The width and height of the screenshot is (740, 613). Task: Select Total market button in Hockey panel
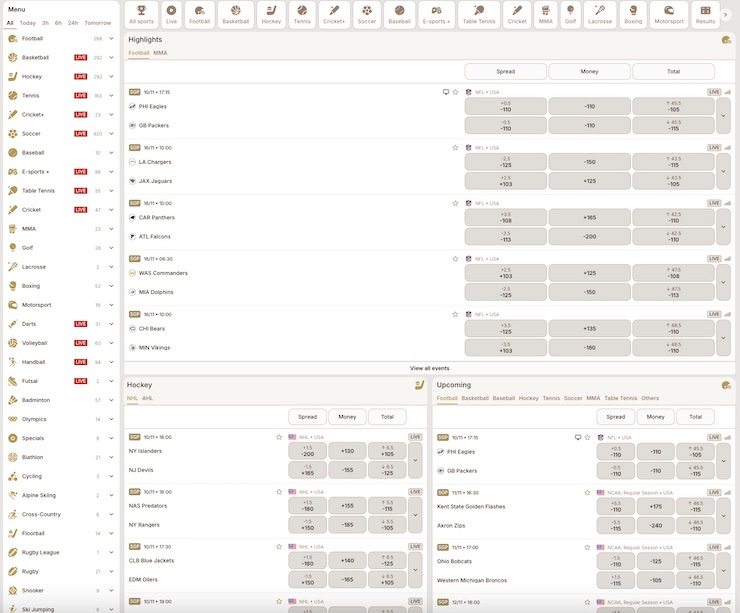click(x=387, y=417)
